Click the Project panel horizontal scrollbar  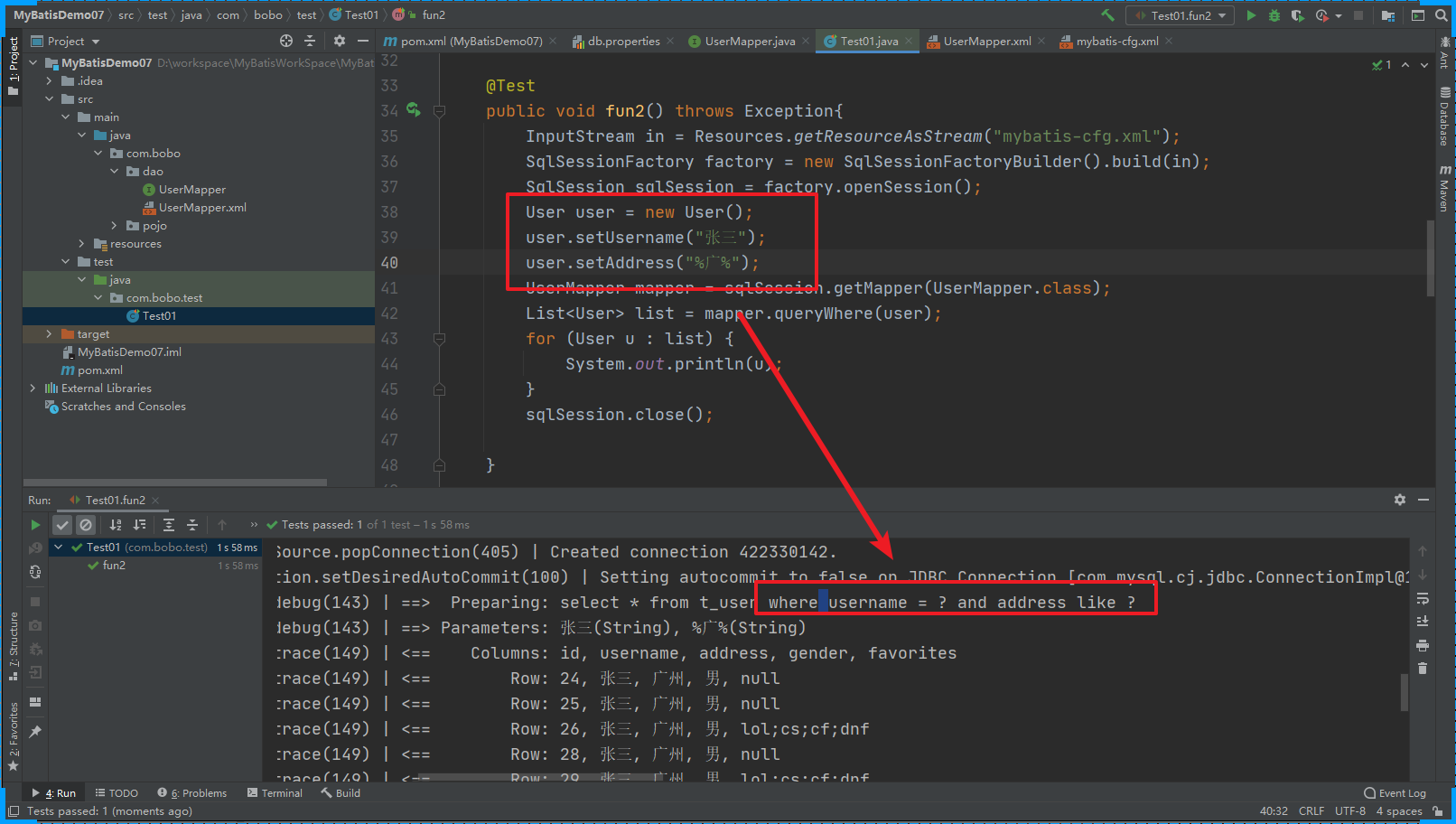coord(175,482)
